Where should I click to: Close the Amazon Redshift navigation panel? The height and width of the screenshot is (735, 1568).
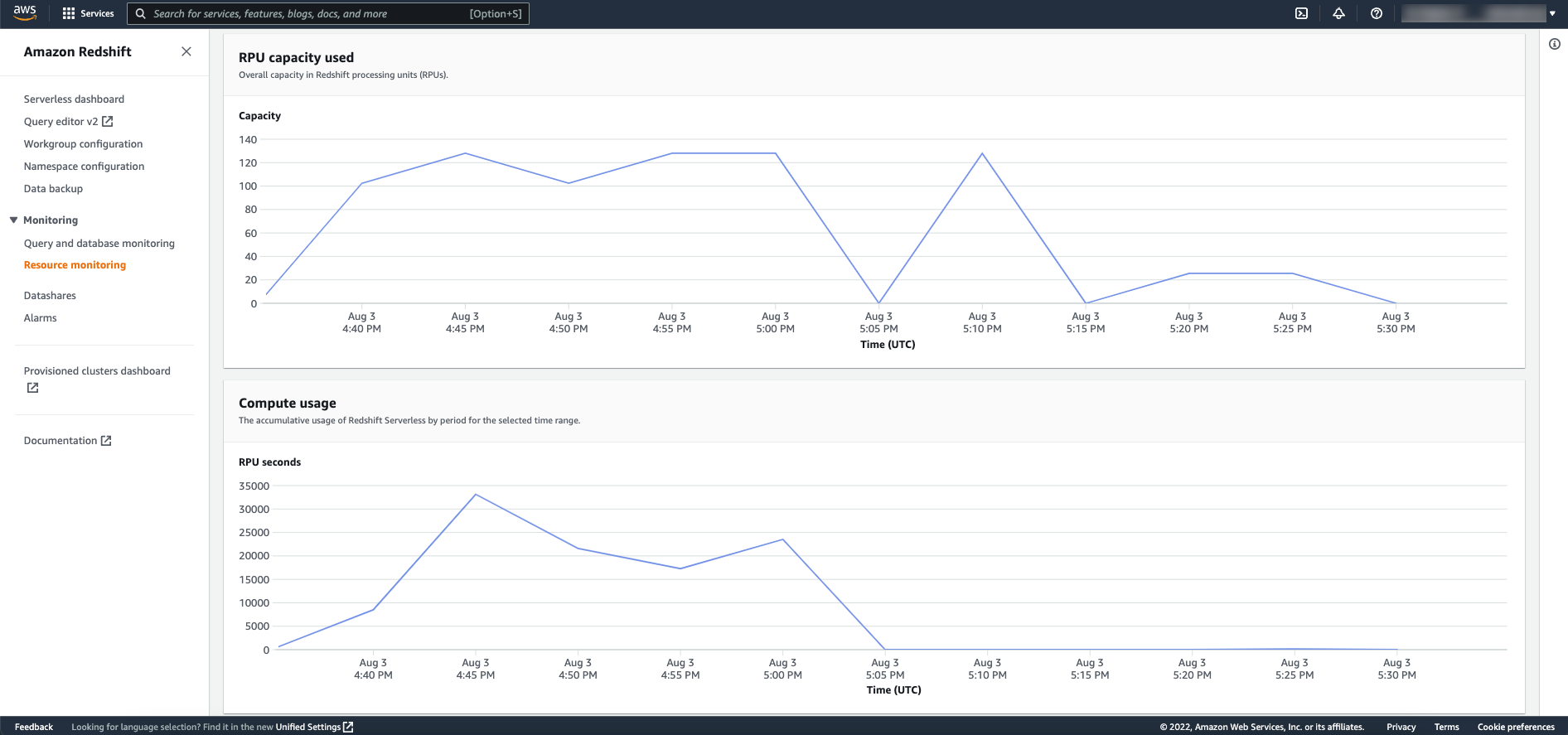186,51
